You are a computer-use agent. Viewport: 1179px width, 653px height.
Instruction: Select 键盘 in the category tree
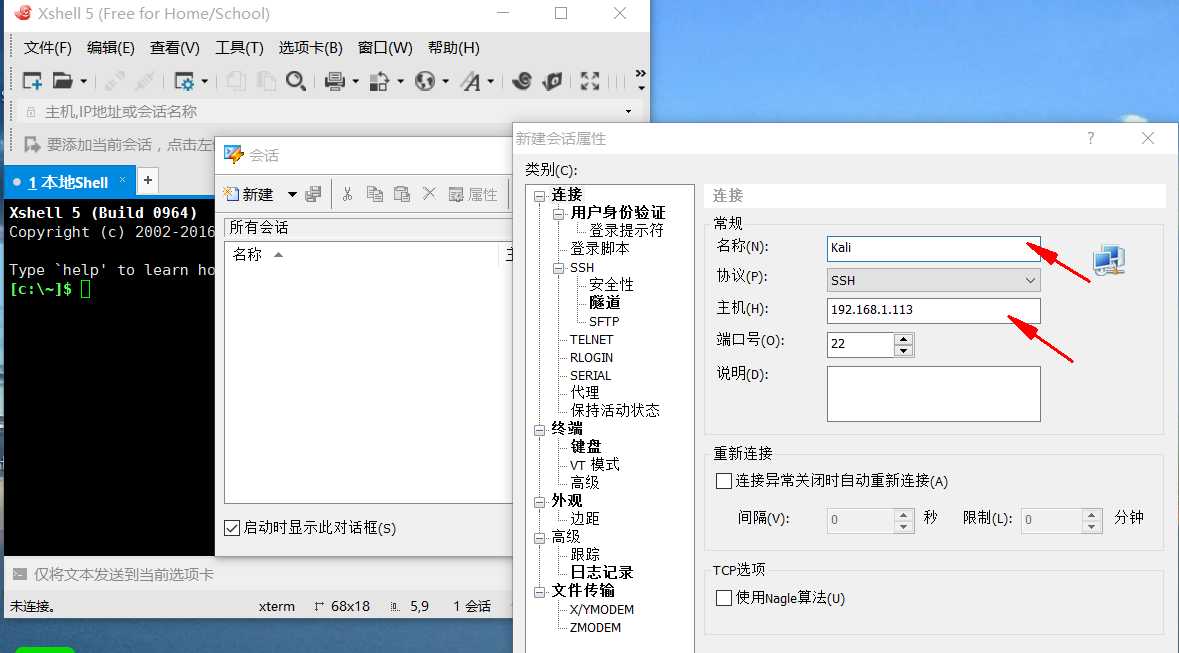[586, 447]
